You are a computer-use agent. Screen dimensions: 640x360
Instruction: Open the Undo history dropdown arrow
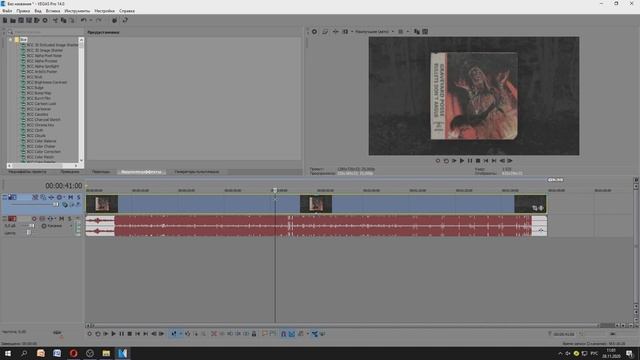pos(90,20)
